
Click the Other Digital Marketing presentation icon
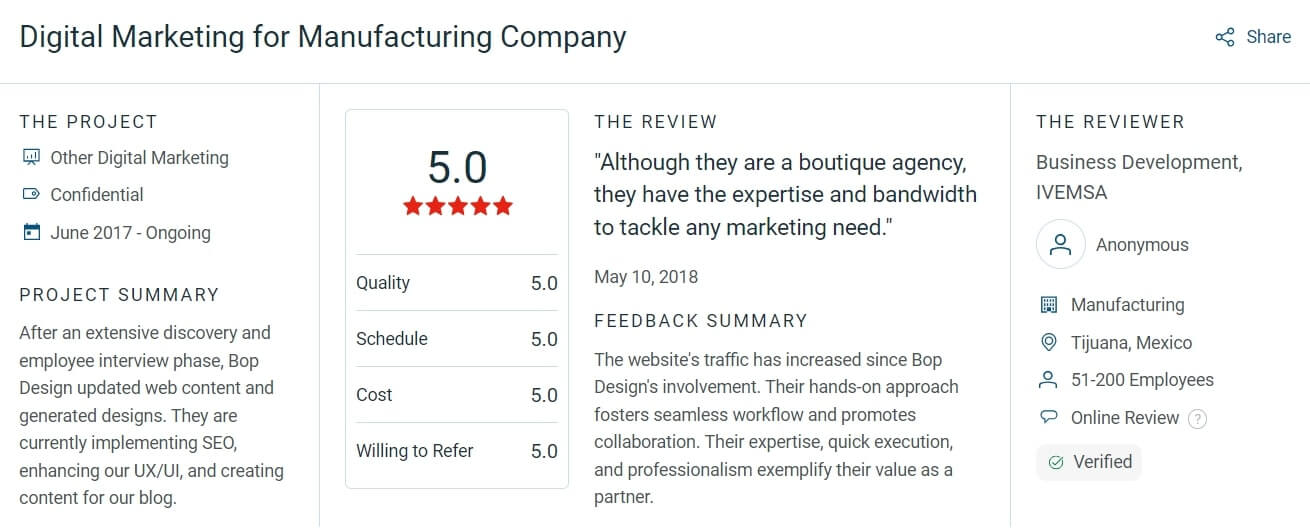31,157
